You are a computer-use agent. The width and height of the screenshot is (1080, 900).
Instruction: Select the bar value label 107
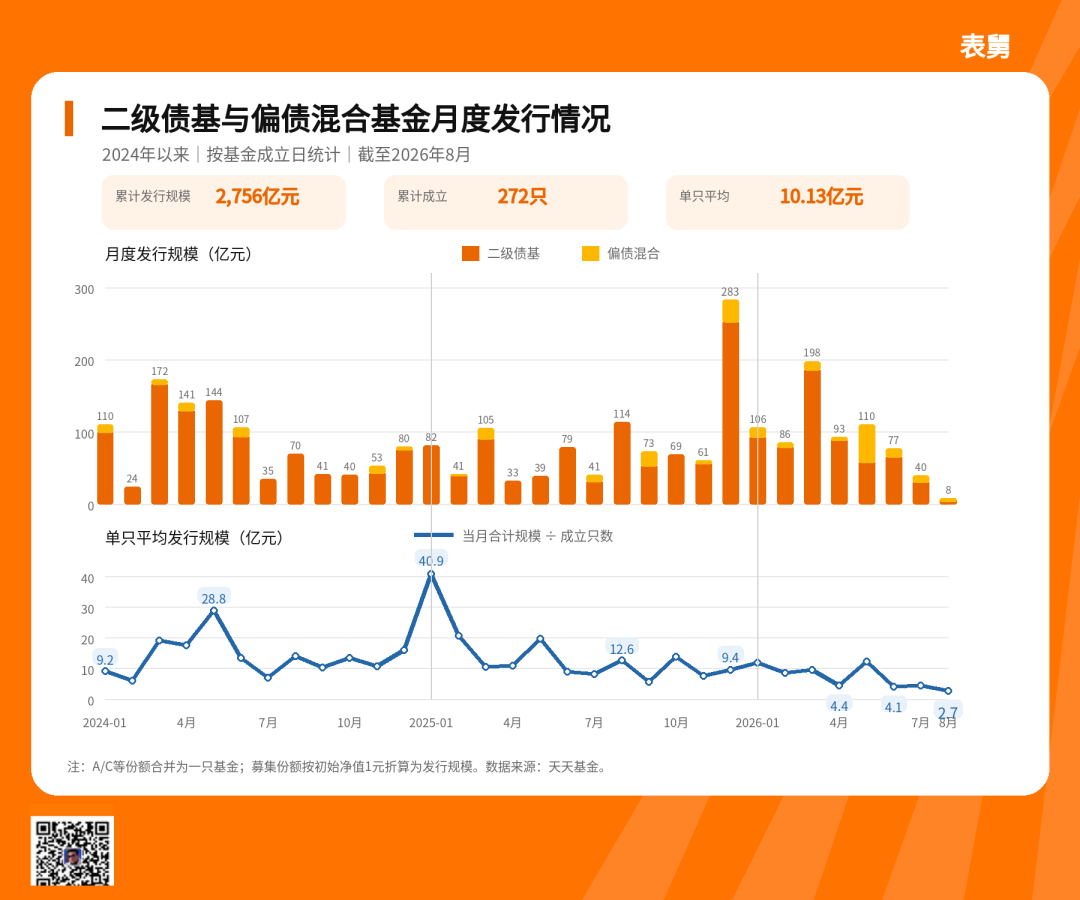241,419
